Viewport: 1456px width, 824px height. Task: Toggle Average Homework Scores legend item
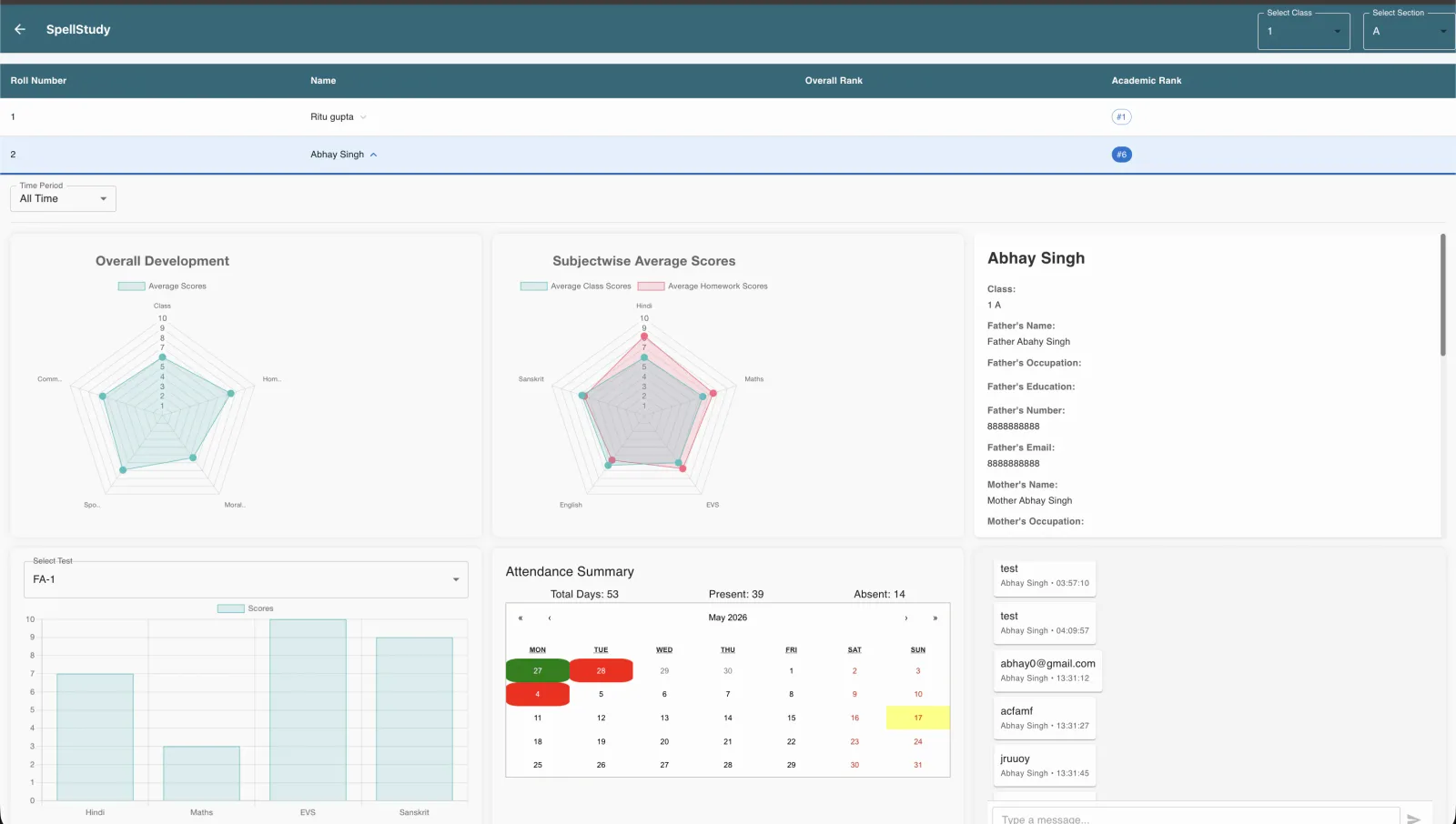tap(703, 286)
